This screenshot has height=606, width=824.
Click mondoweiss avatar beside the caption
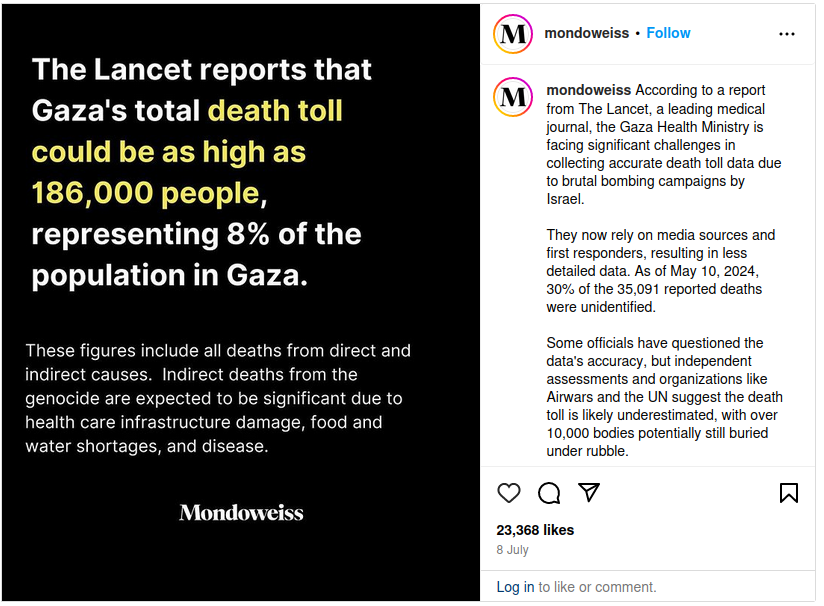(513, 97)
